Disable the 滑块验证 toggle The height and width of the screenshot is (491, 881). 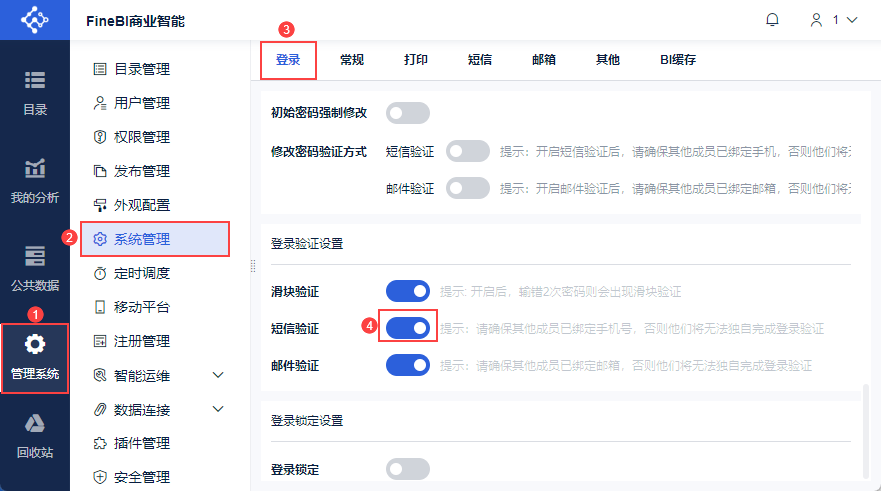tap(407, 291)
